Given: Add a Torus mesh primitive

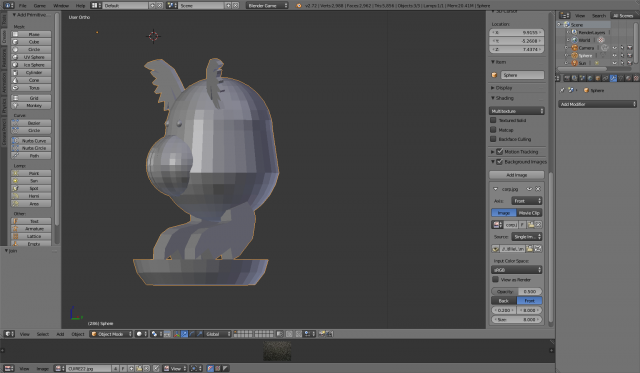Looking at the screenshot, I should click(31, 88).
